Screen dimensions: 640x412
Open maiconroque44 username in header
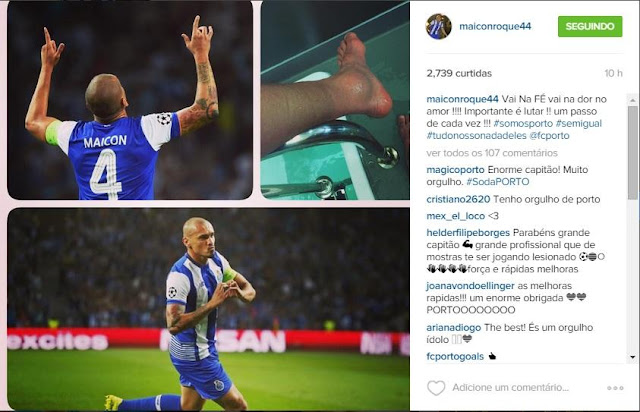(495, 27)
